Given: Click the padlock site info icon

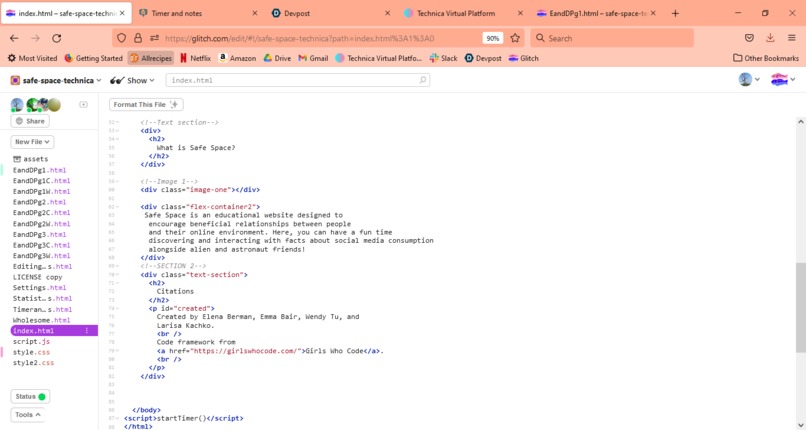Looking at the screenshot, I should tap(138, 38).
